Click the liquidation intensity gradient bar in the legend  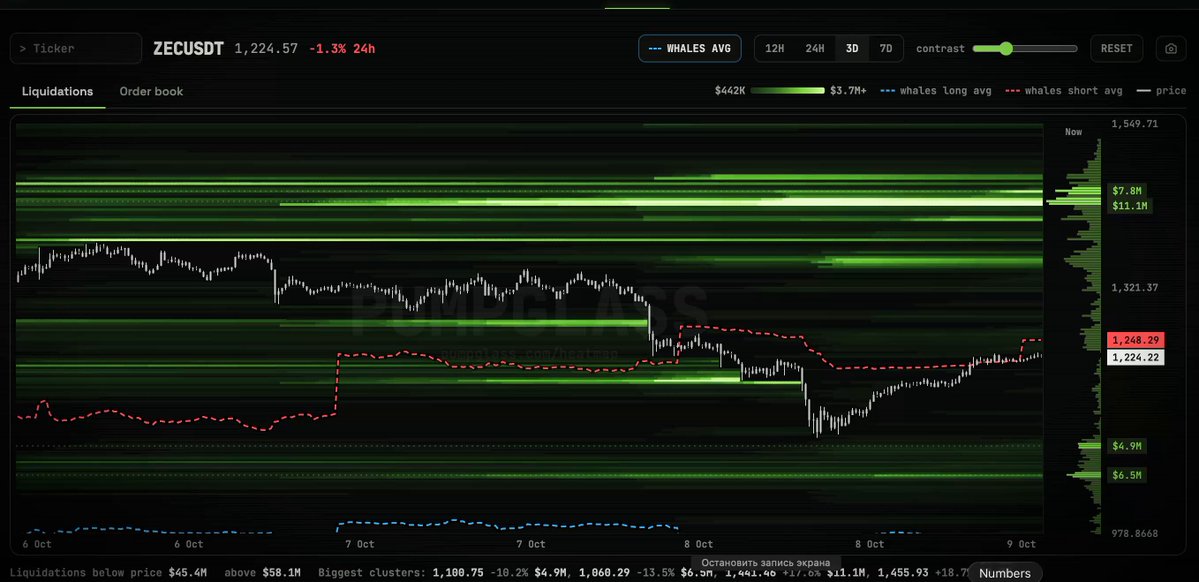[x=788, y=91]
